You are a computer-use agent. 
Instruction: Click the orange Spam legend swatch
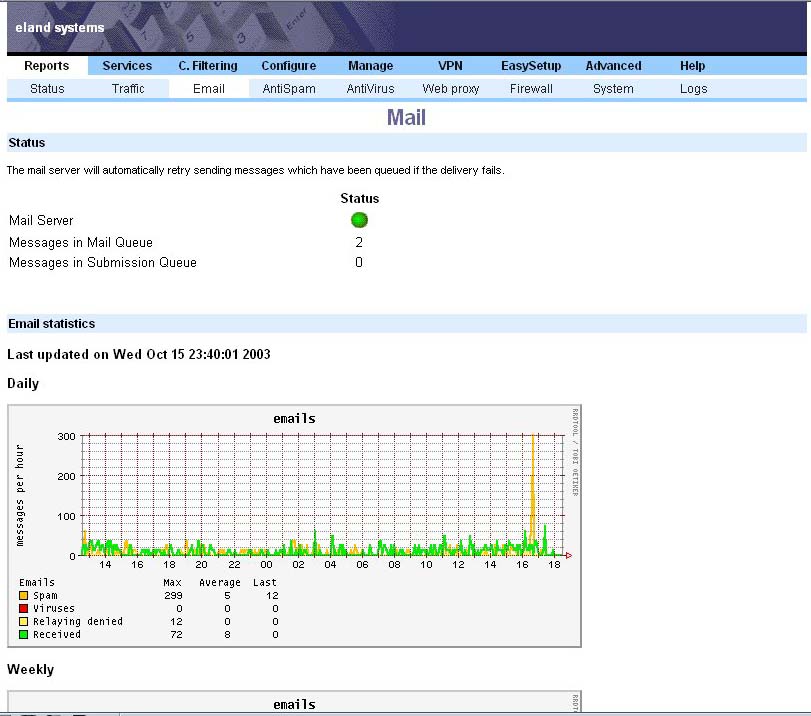[23, 595]
